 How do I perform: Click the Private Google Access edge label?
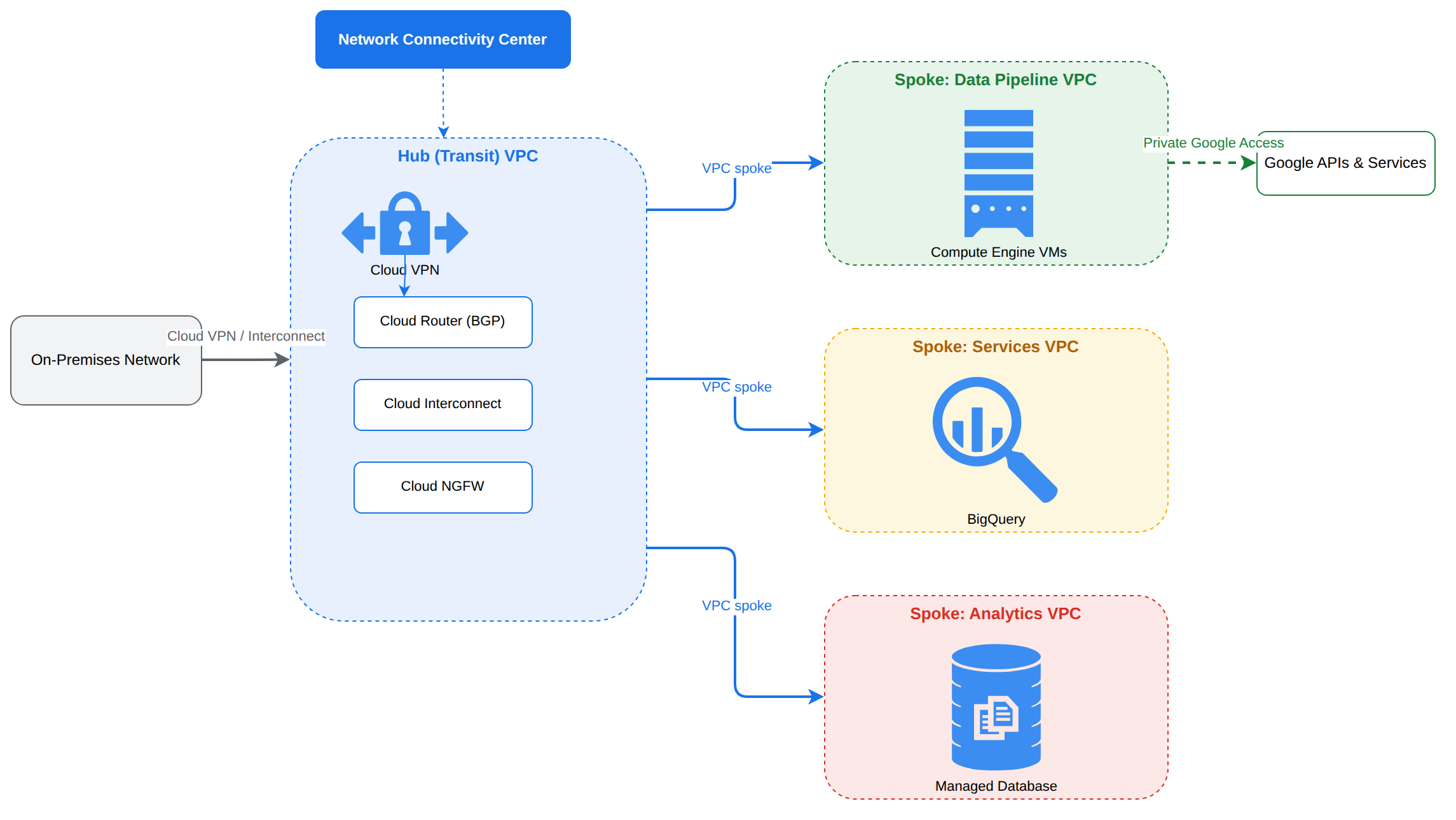[1213, 143]
